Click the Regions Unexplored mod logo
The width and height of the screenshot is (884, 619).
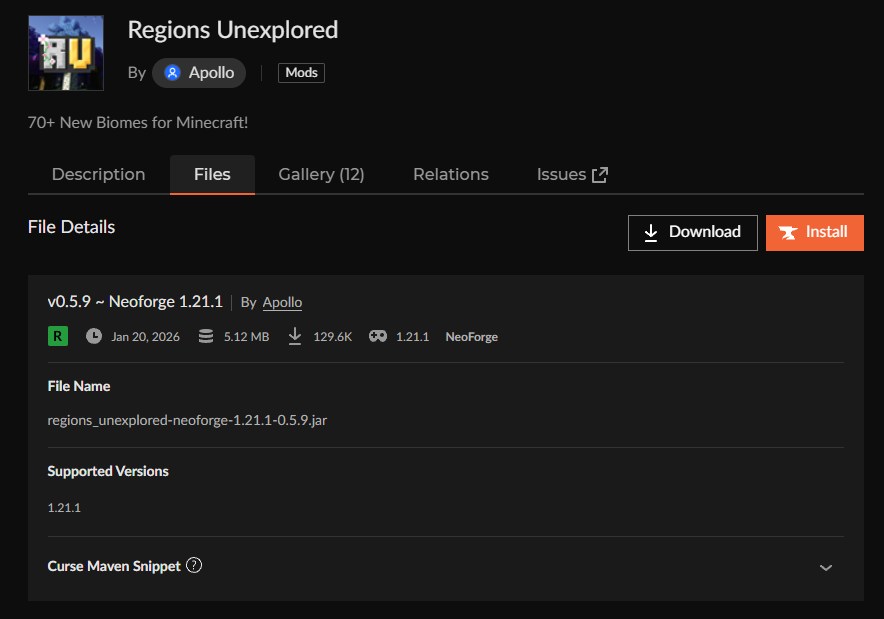(65, 53)
